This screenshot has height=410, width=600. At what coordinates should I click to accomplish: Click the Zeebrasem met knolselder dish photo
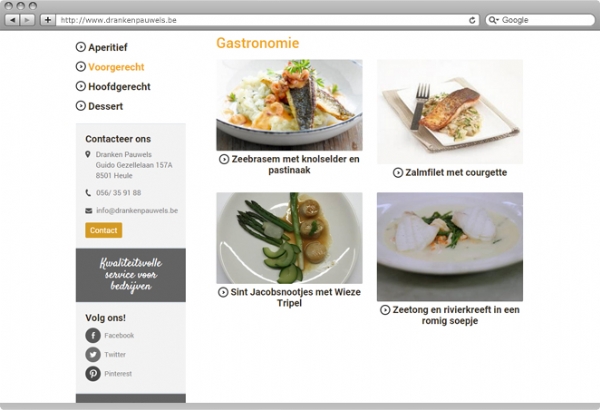[x=289, y=105]
